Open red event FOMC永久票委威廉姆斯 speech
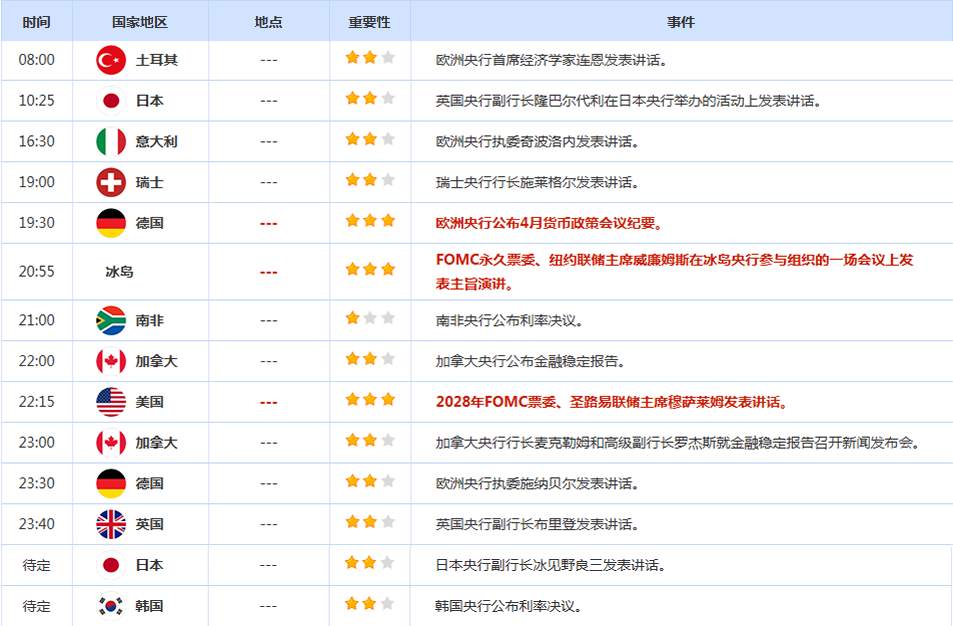 pyautogui.click(x=675, y=272)
